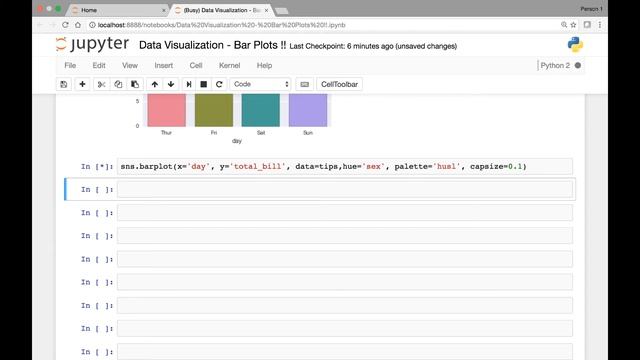Open the Help menu
Viewport: 640px width, 360px height.
click(264, 65)
